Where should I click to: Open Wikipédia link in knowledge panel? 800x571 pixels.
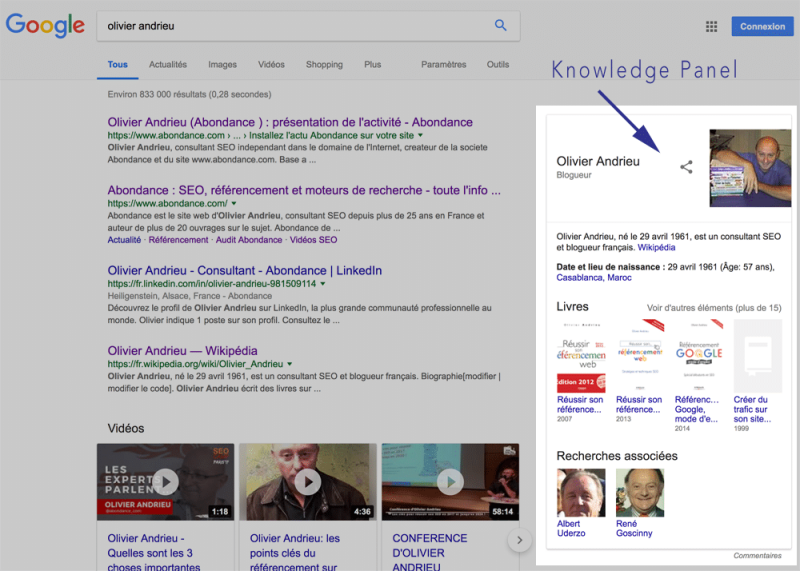tap(656, 247)
